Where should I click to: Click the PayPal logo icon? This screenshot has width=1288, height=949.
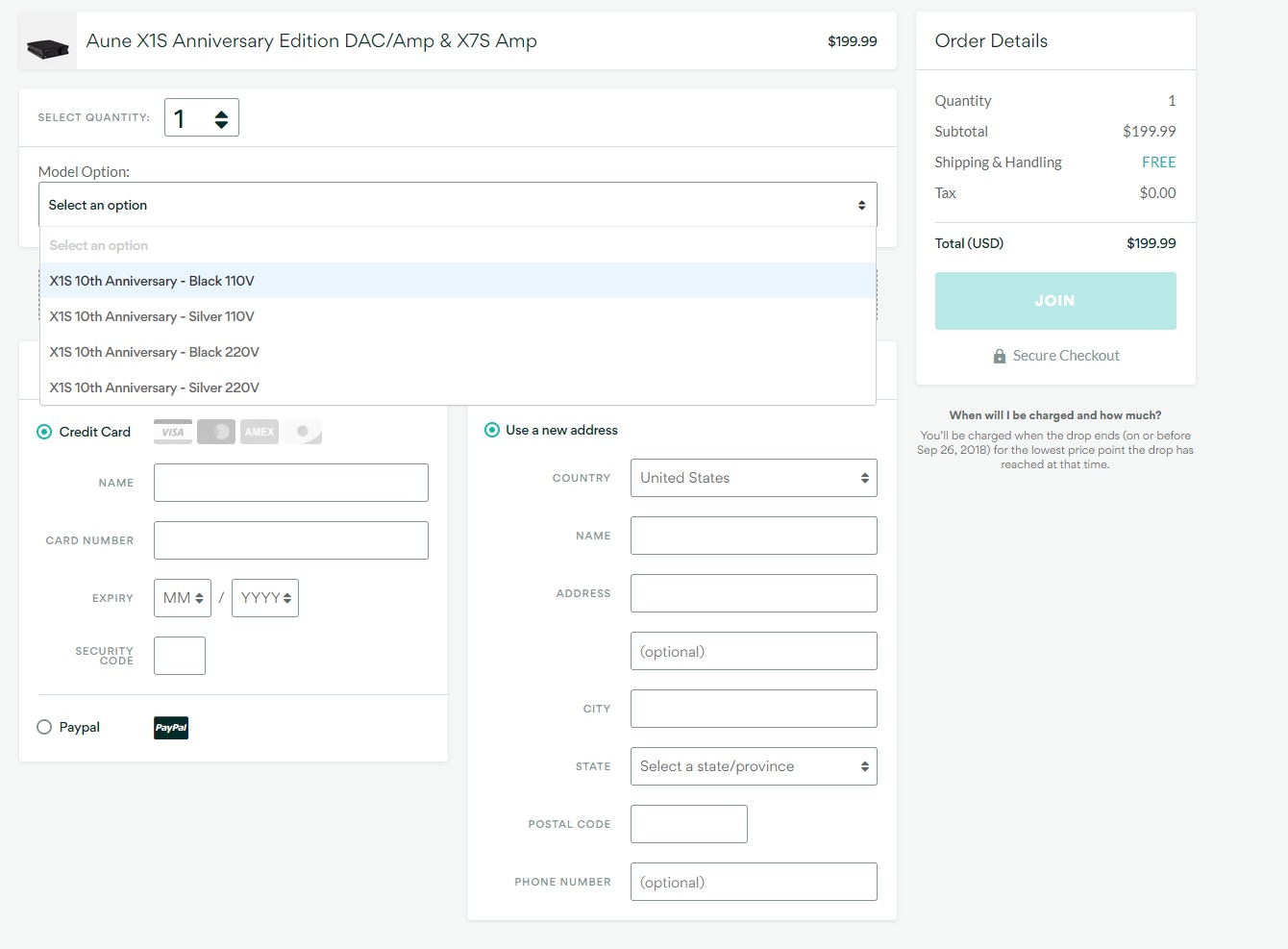[171, 728]
